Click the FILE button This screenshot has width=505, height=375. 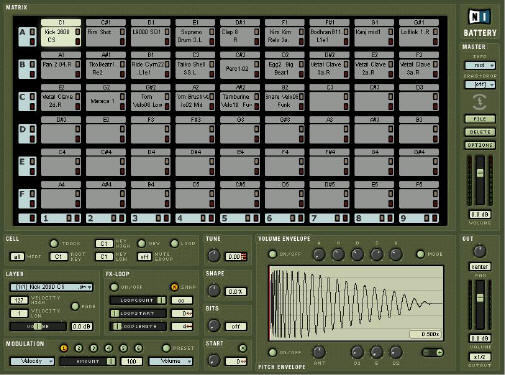click(x=480, y=119)
